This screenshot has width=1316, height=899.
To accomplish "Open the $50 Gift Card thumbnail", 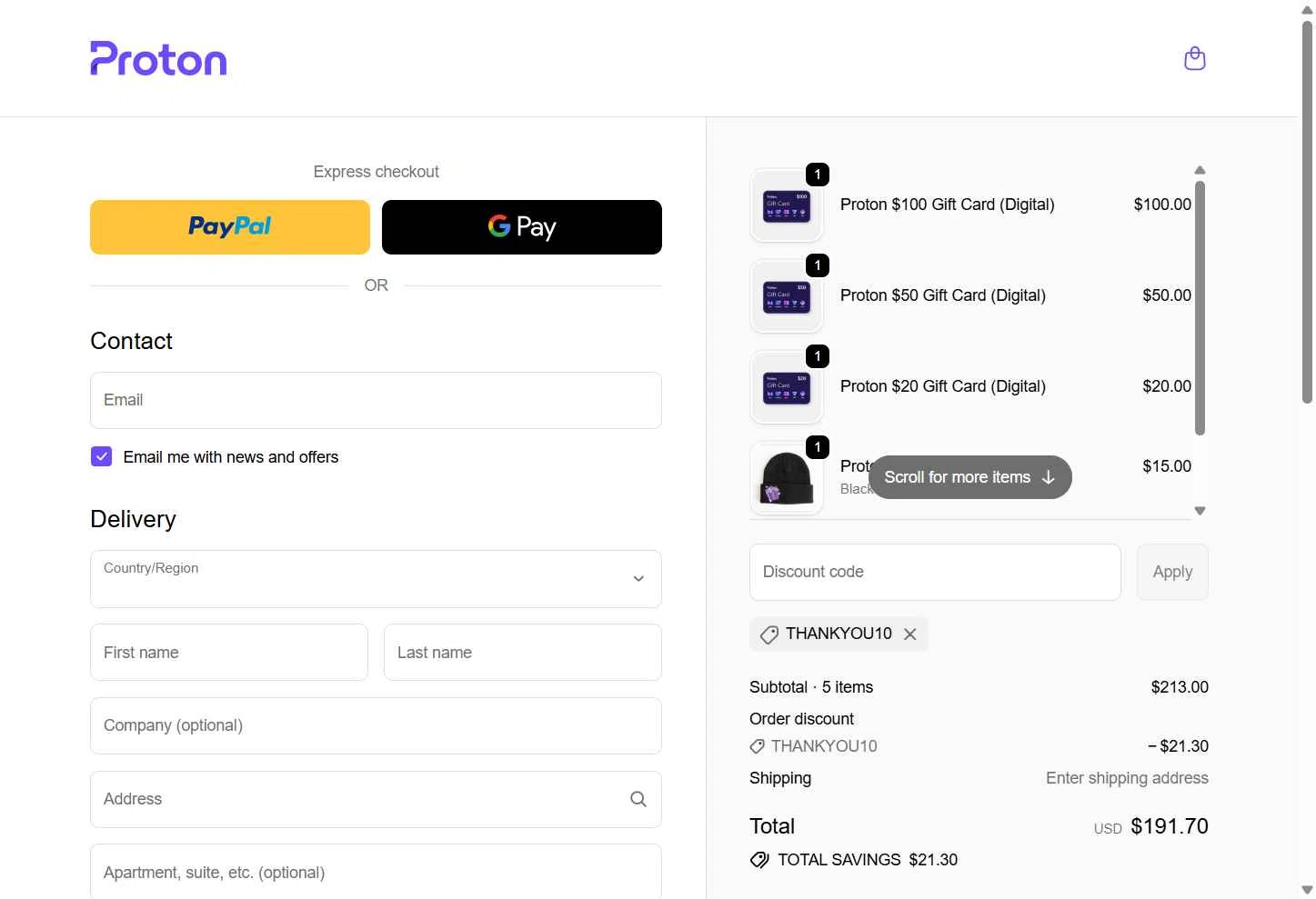I will coord(787,296).
